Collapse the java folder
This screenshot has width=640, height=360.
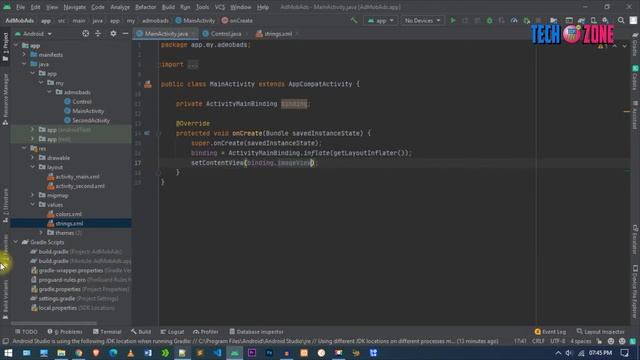click(x=24, y=64)
